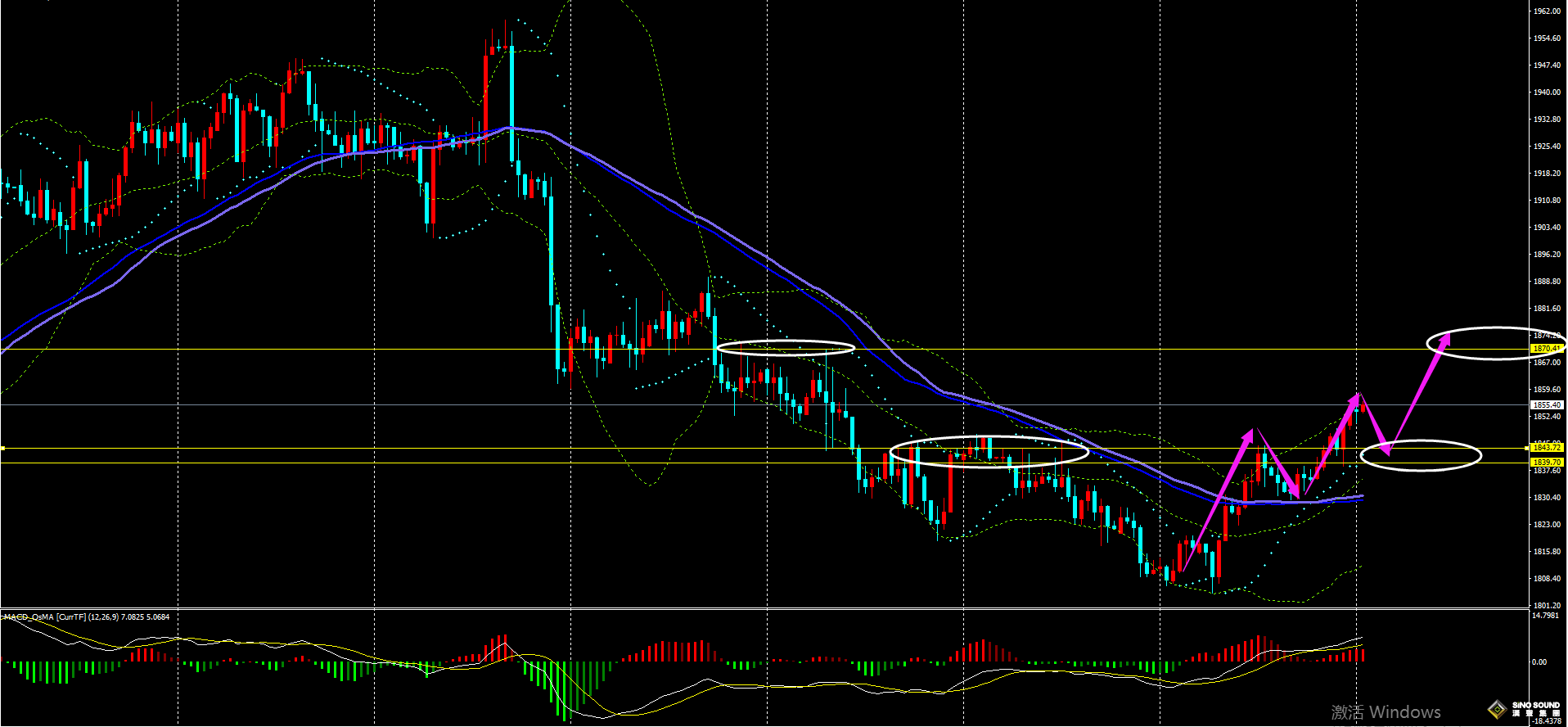
Task: Click the 1839.70 yellow price label
Action: click(x=1547, y=463)
